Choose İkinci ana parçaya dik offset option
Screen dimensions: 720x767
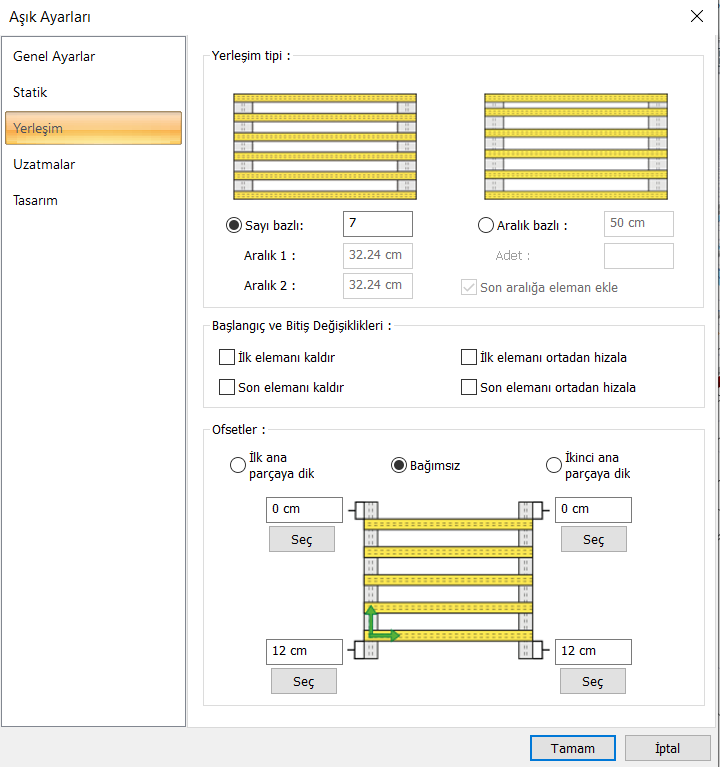point(554,465)
